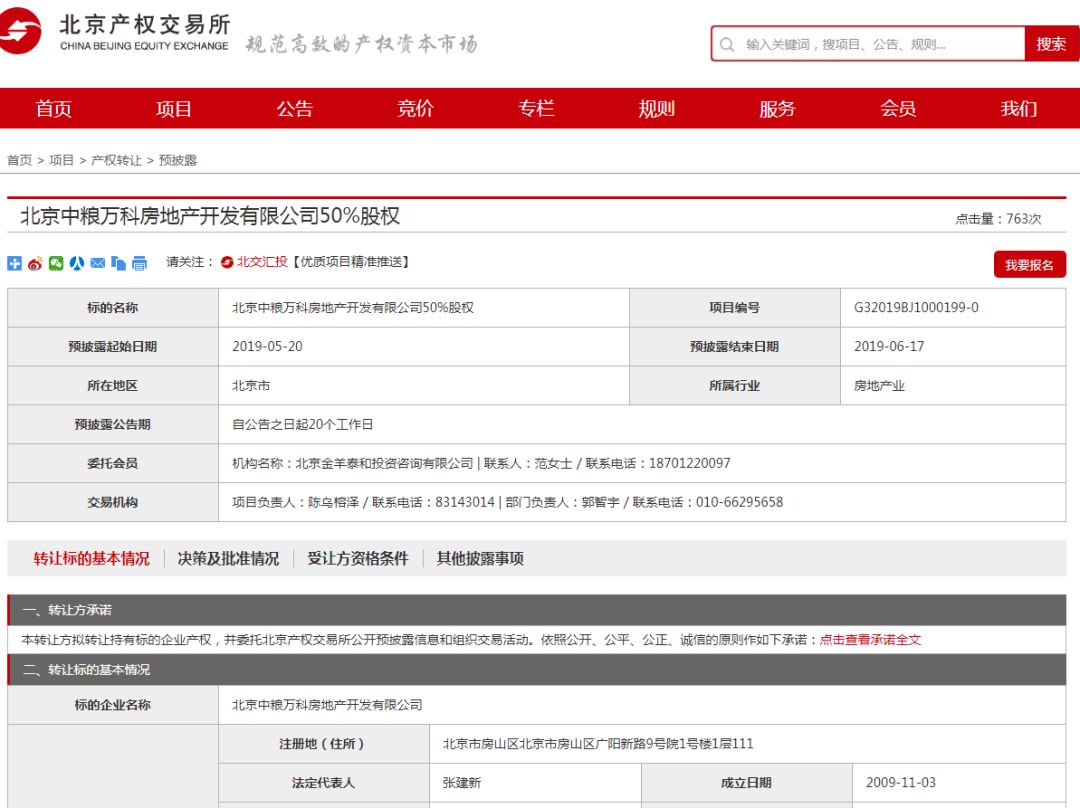
Task: Open the 公告 navigation menu
Action: pos(295,109)
